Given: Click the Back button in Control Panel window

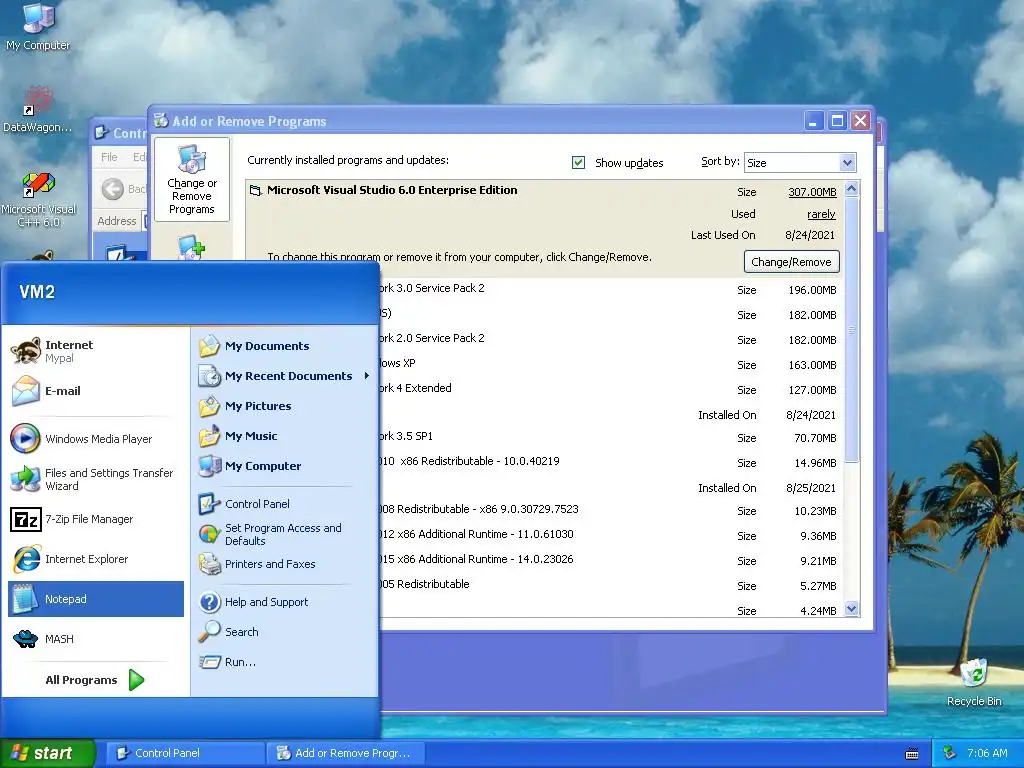Looking at the screenshot, I should tap(123, 189).
